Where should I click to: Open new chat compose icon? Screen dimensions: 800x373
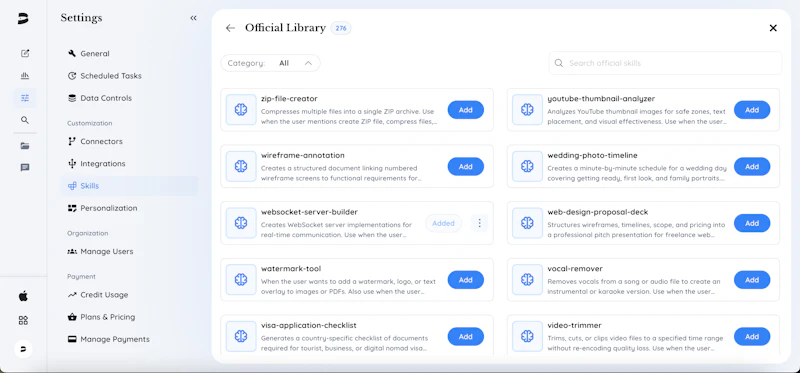24,54
